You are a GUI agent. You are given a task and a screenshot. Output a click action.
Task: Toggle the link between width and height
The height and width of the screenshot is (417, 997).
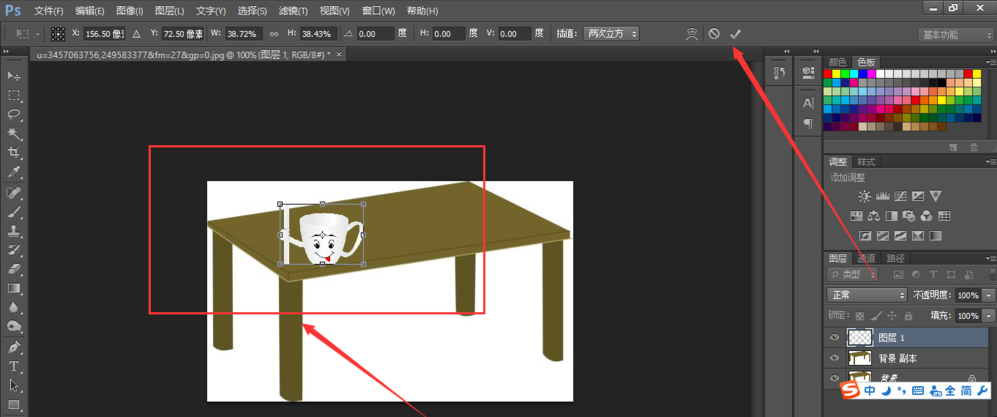click(x=274, y=33)
